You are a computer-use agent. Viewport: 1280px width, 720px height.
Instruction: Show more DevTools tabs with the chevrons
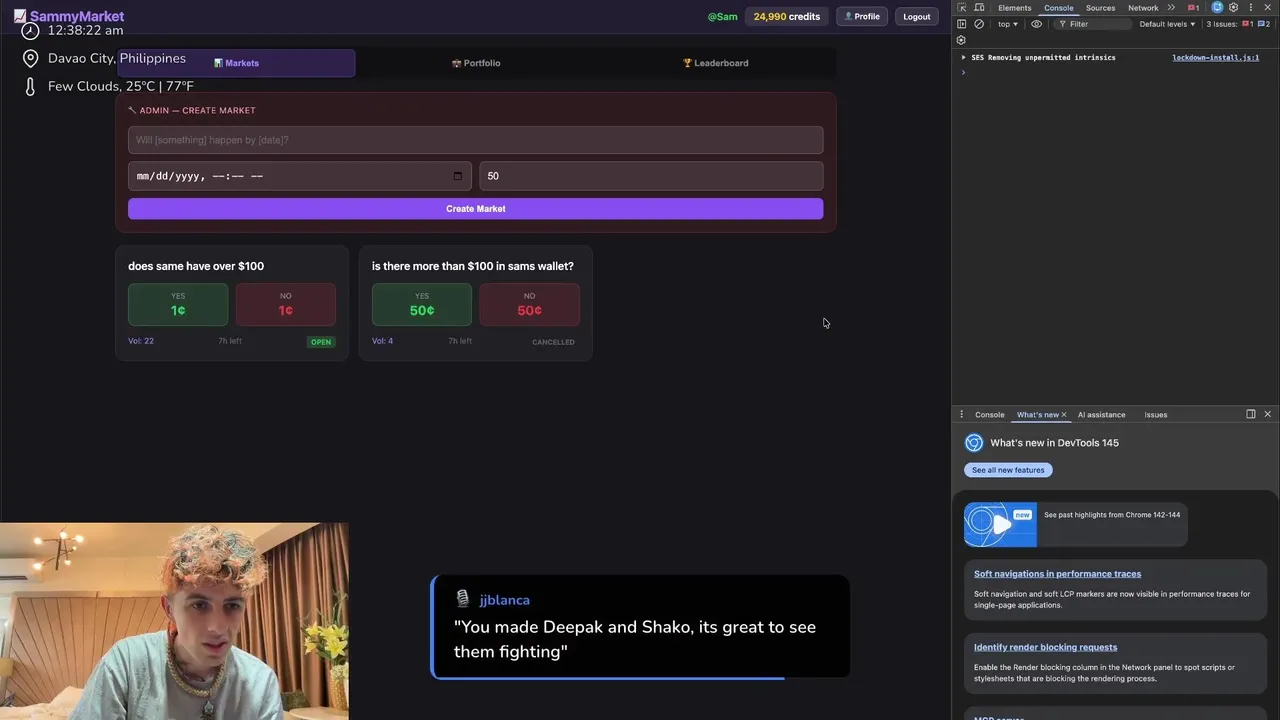point(1171,8)
